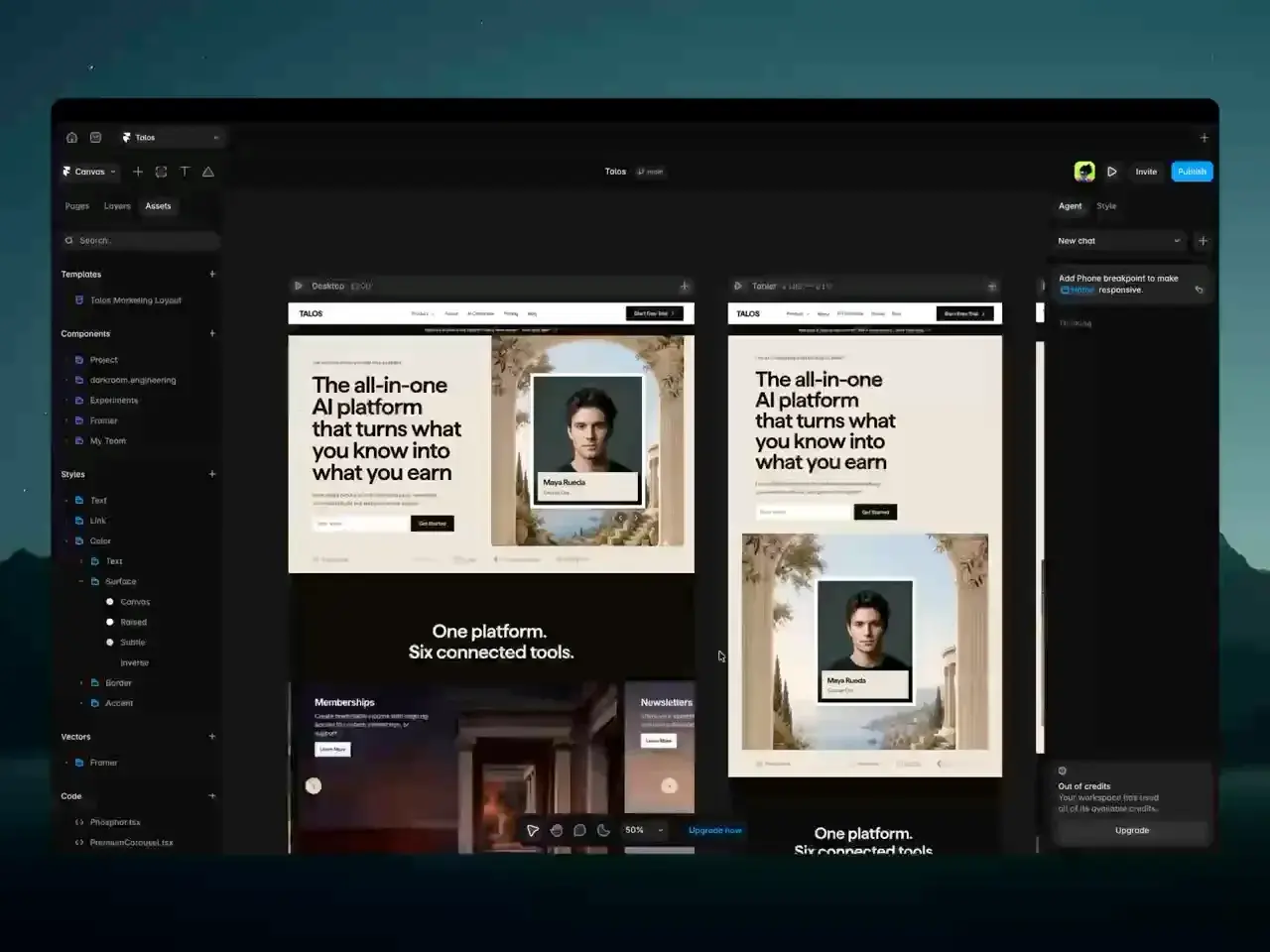1270x952 pixels.
Task: Select the triangle vector tool
Action: coord(208,172)
